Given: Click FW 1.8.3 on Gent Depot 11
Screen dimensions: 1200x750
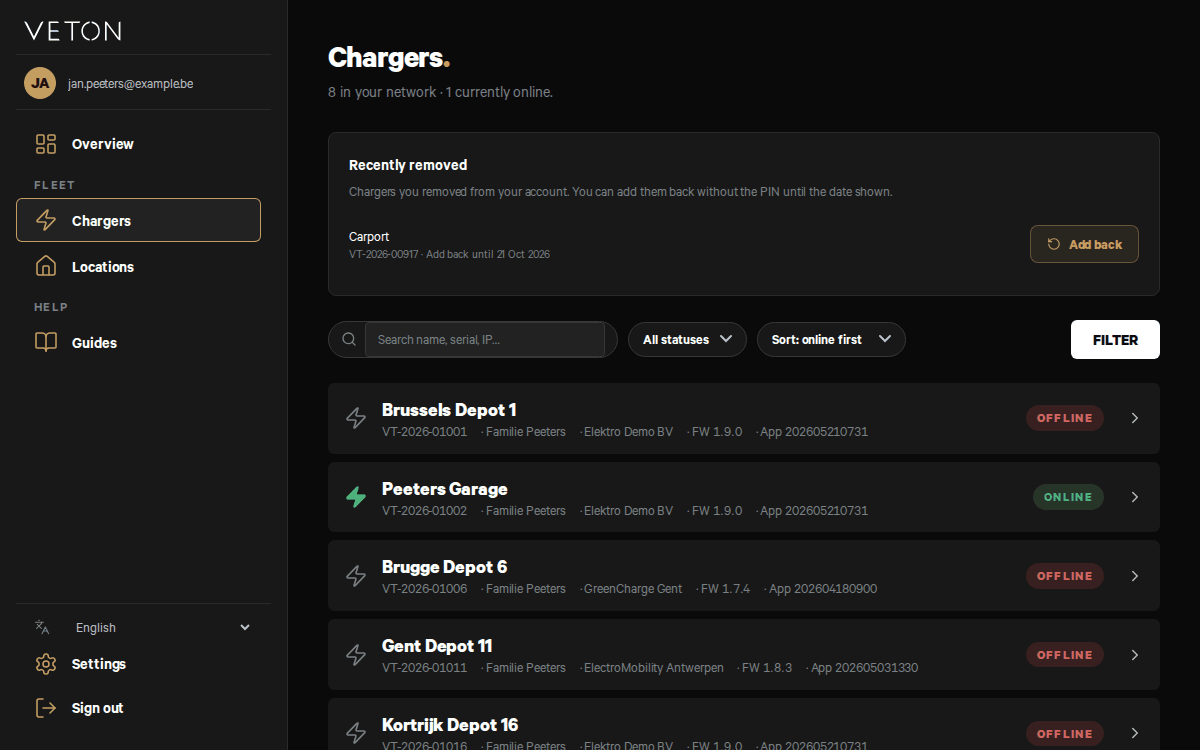Looking at the screenshot, I should 767,668.
